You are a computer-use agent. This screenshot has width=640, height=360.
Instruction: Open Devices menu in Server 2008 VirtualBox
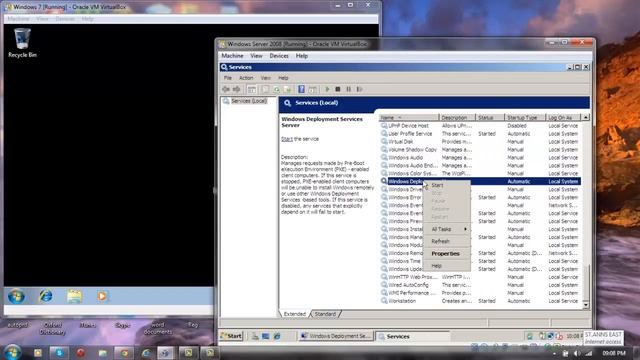pos(279,56)
